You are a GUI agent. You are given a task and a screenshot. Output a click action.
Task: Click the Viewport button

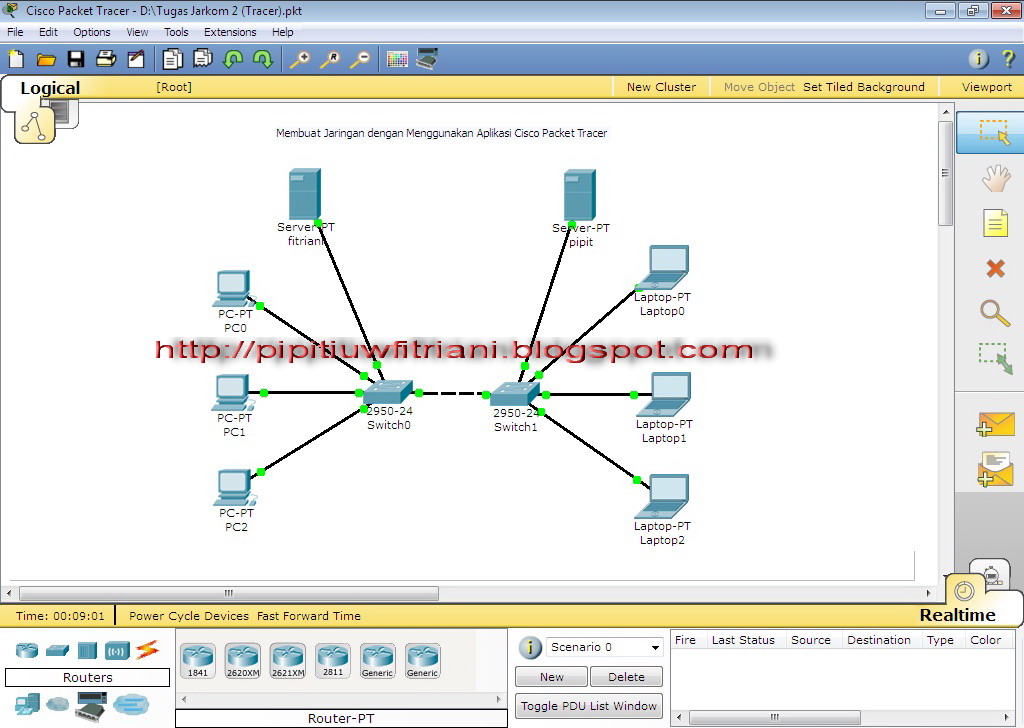986,87
